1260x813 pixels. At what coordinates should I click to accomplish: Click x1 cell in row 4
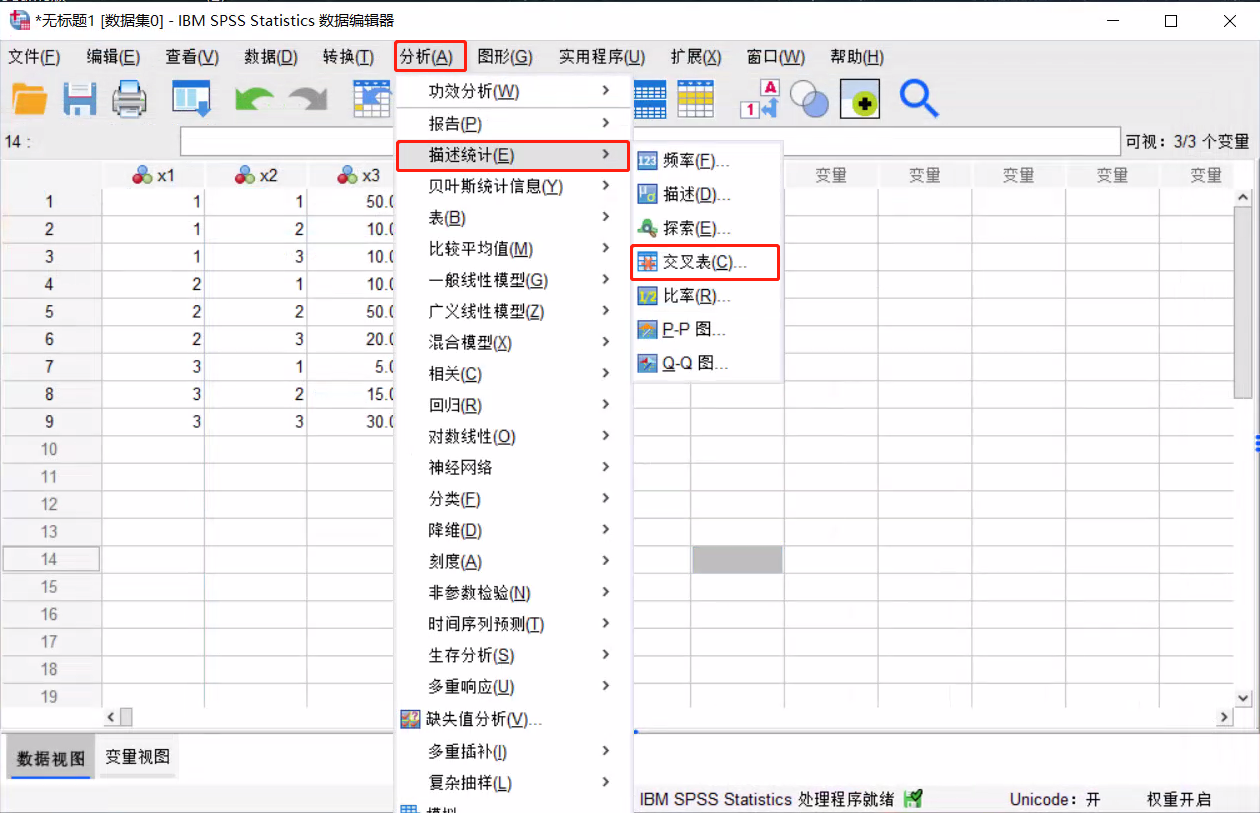(x=153, y=284)
